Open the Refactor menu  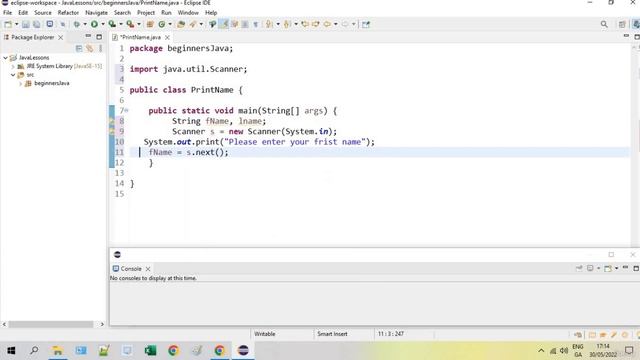pos(68,13)
